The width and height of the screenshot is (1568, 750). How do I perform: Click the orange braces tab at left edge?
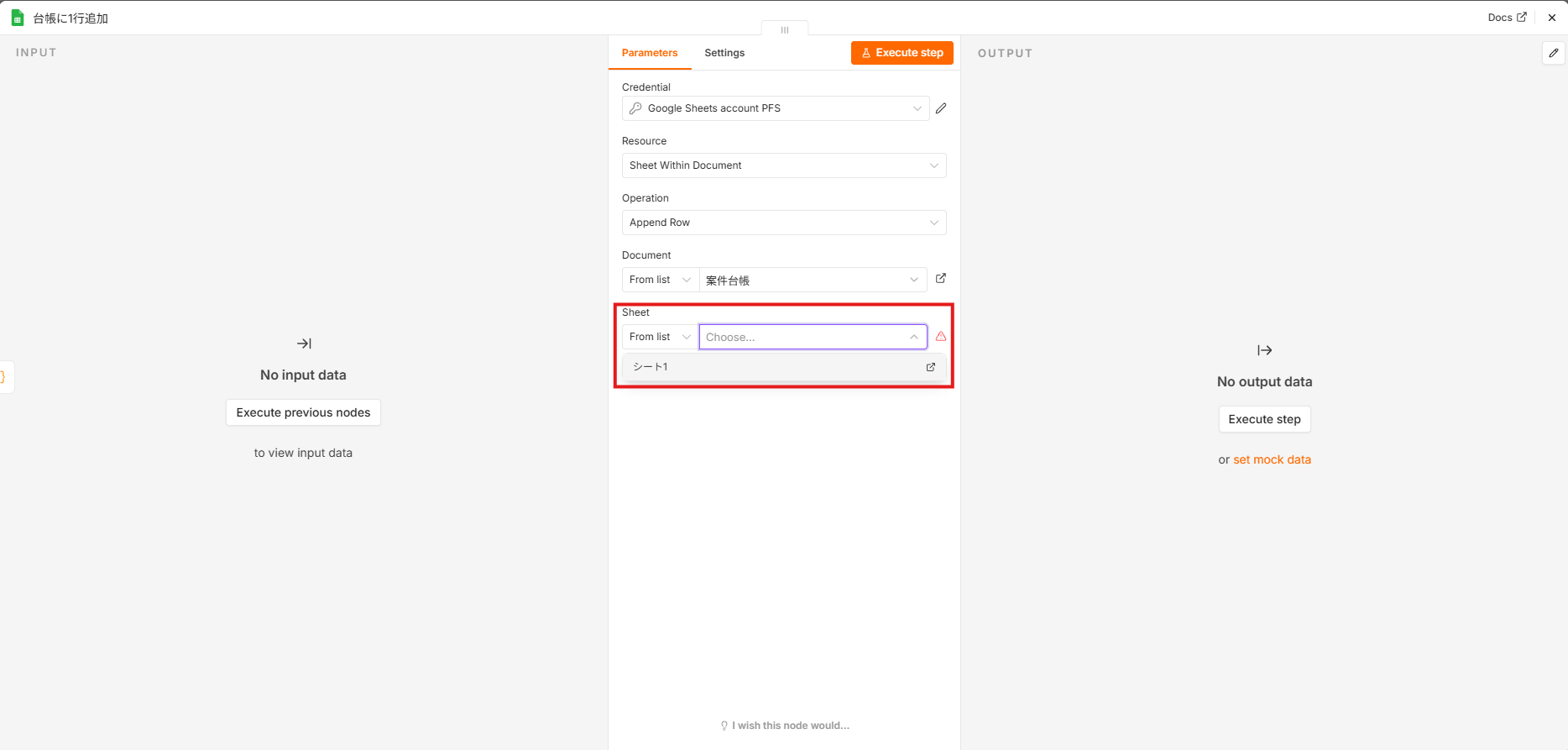click(x=5, y=377)
